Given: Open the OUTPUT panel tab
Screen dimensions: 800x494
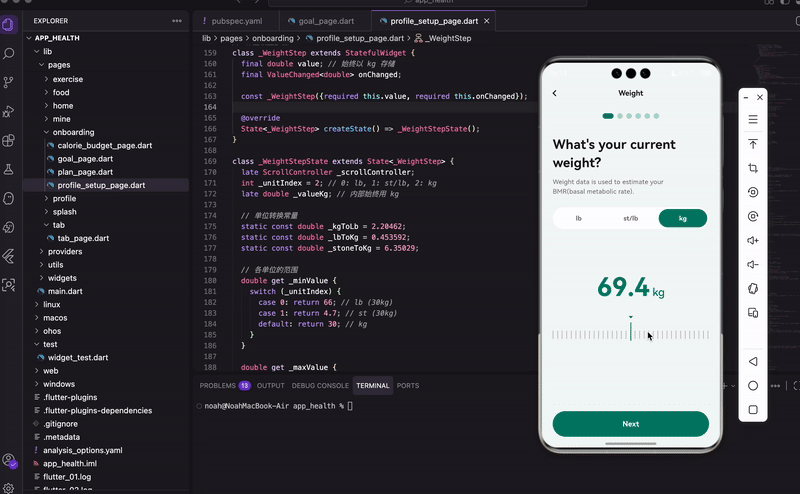Looking at the screenshot, I should [x=270, y=386].
